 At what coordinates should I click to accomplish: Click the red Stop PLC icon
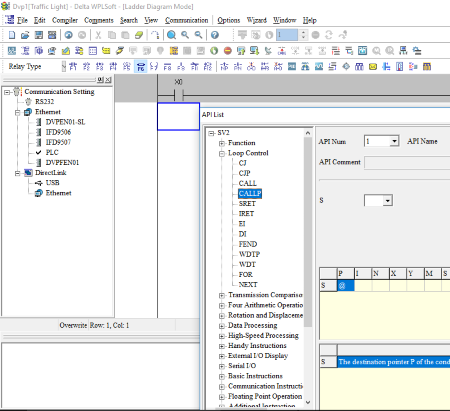(x=228, y=51)
